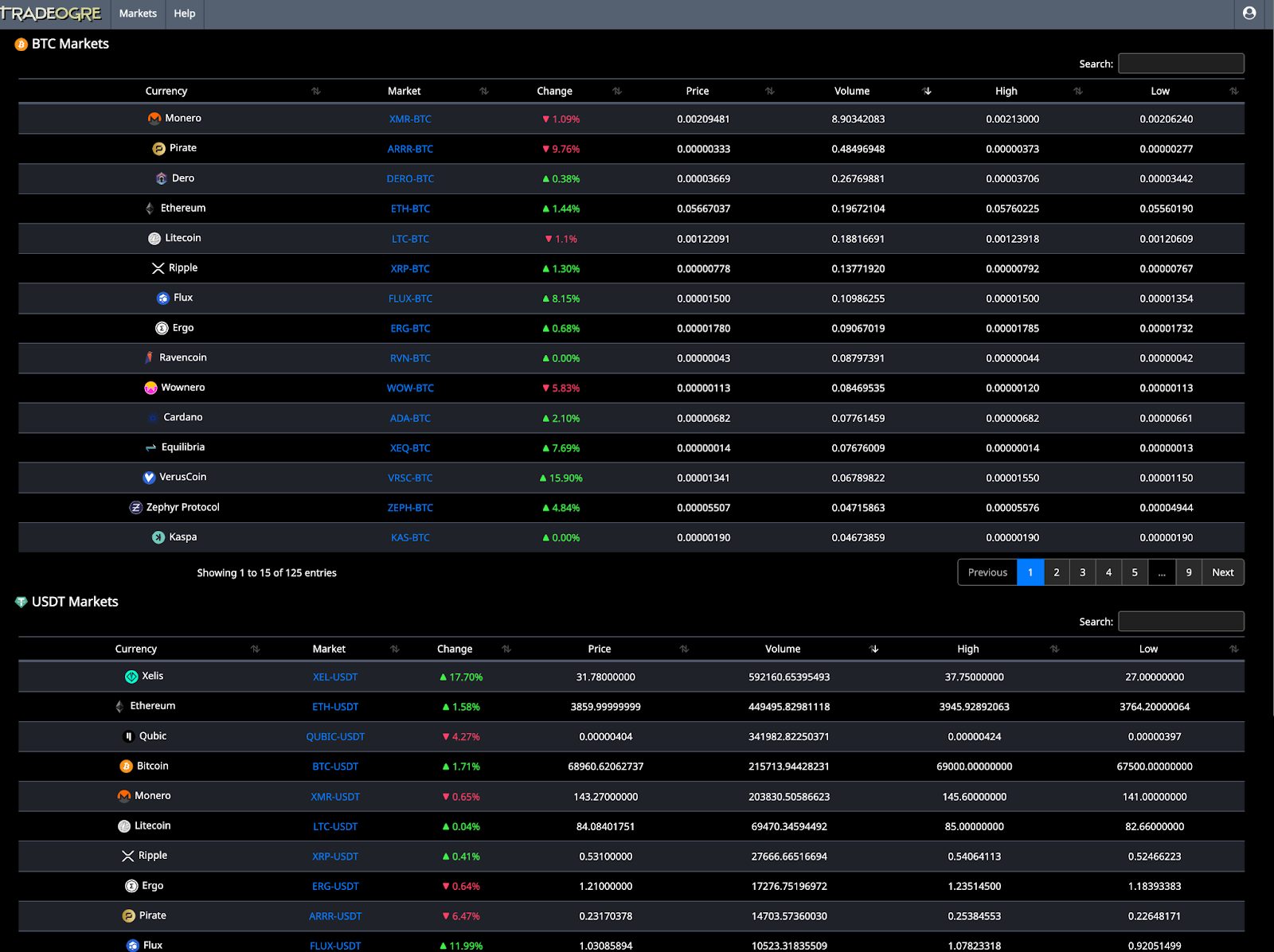
Task: Click the 15.90% change for VerusCoin
Action: (561, 478)
